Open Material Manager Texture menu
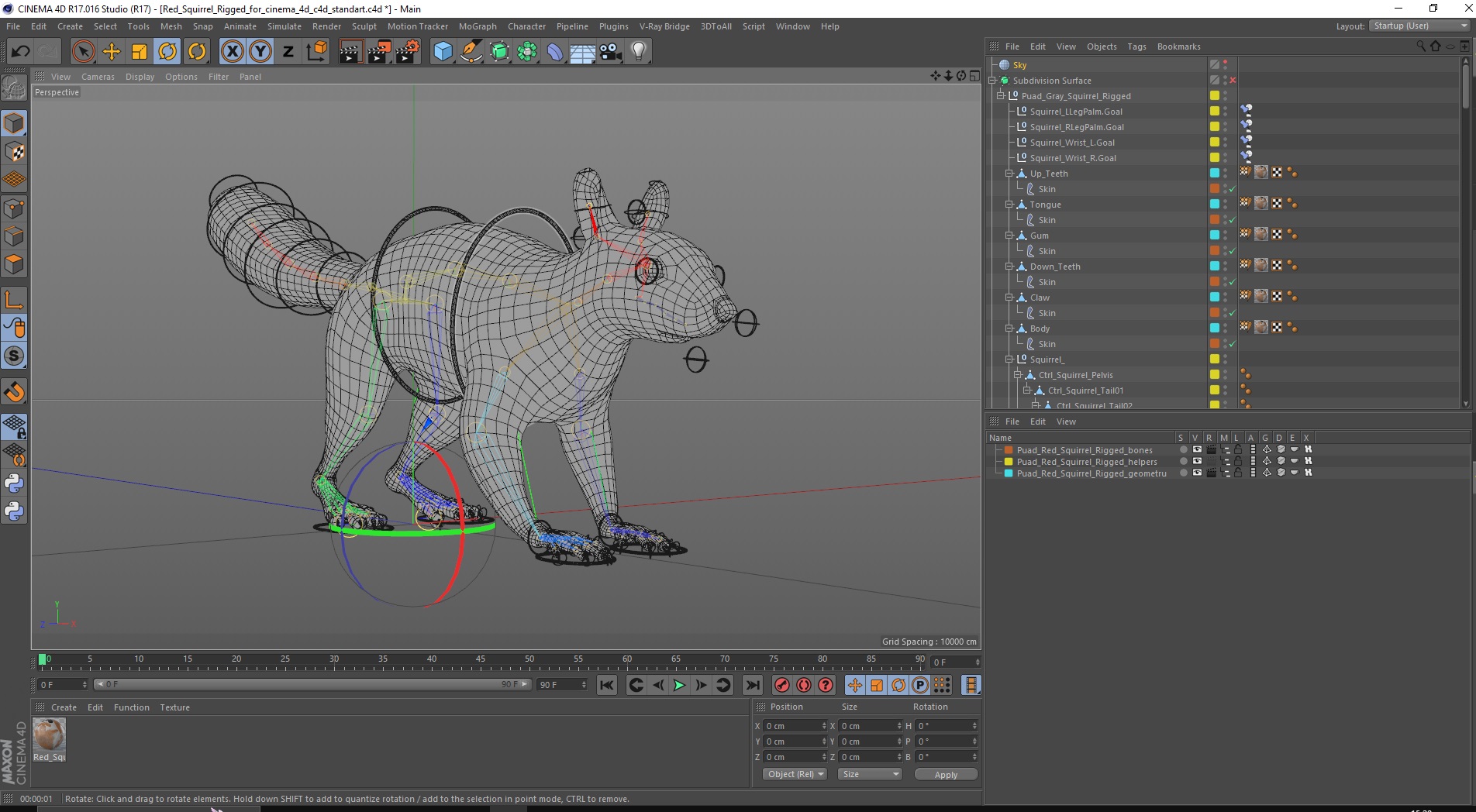 click(174, 707)
